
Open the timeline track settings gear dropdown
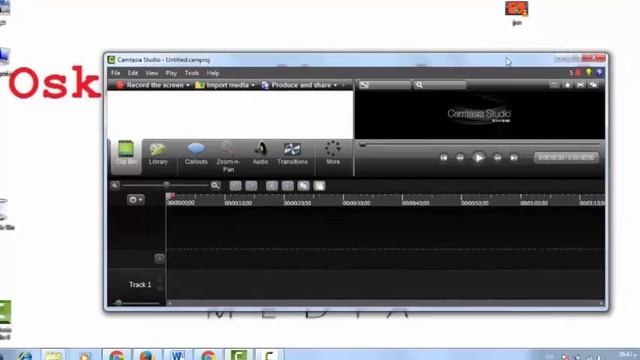(x=136, y=200)
